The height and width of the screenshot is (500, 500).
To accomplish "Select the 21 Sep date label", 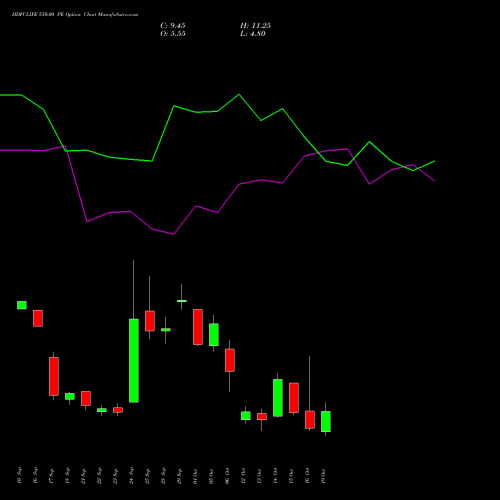I will [x=83, y=476].
